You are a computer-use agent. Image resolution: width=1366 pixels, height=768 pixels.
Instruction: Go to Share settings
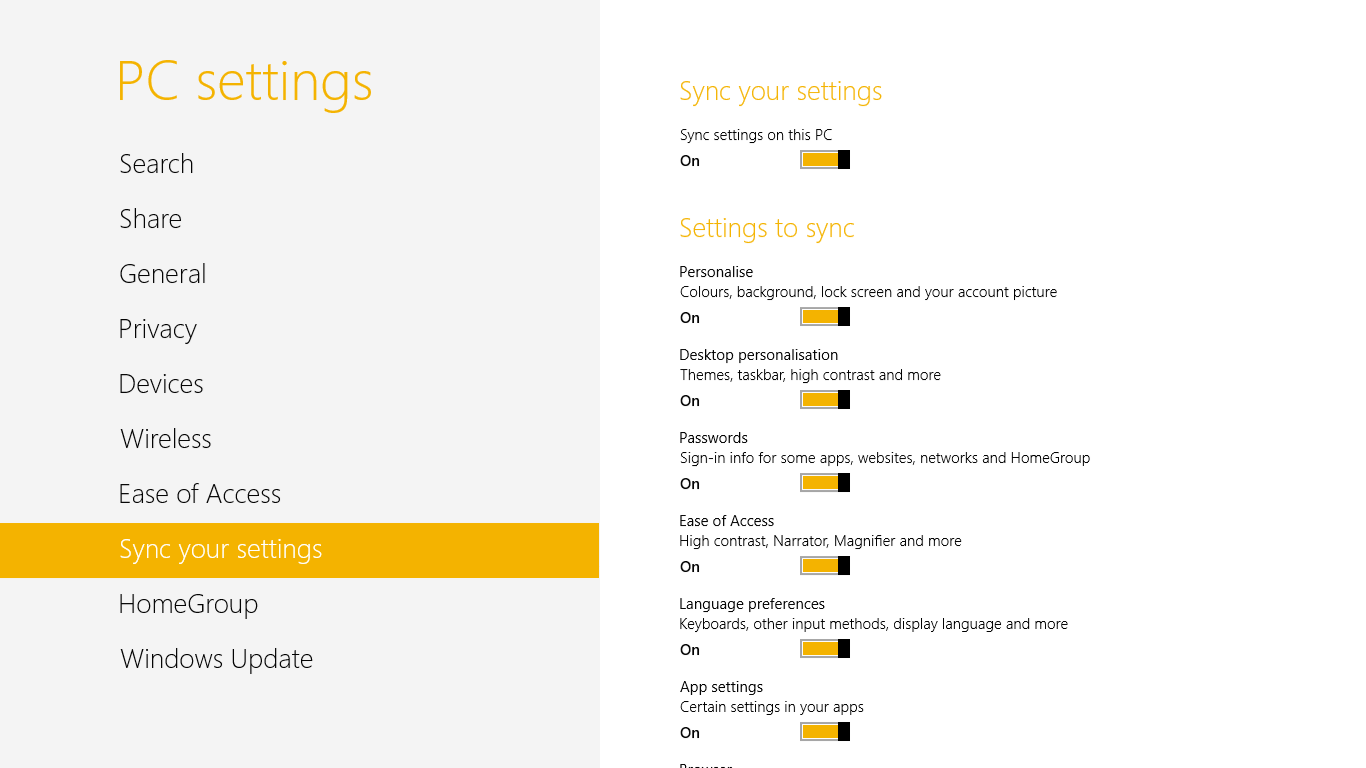(x=151, y=219)
